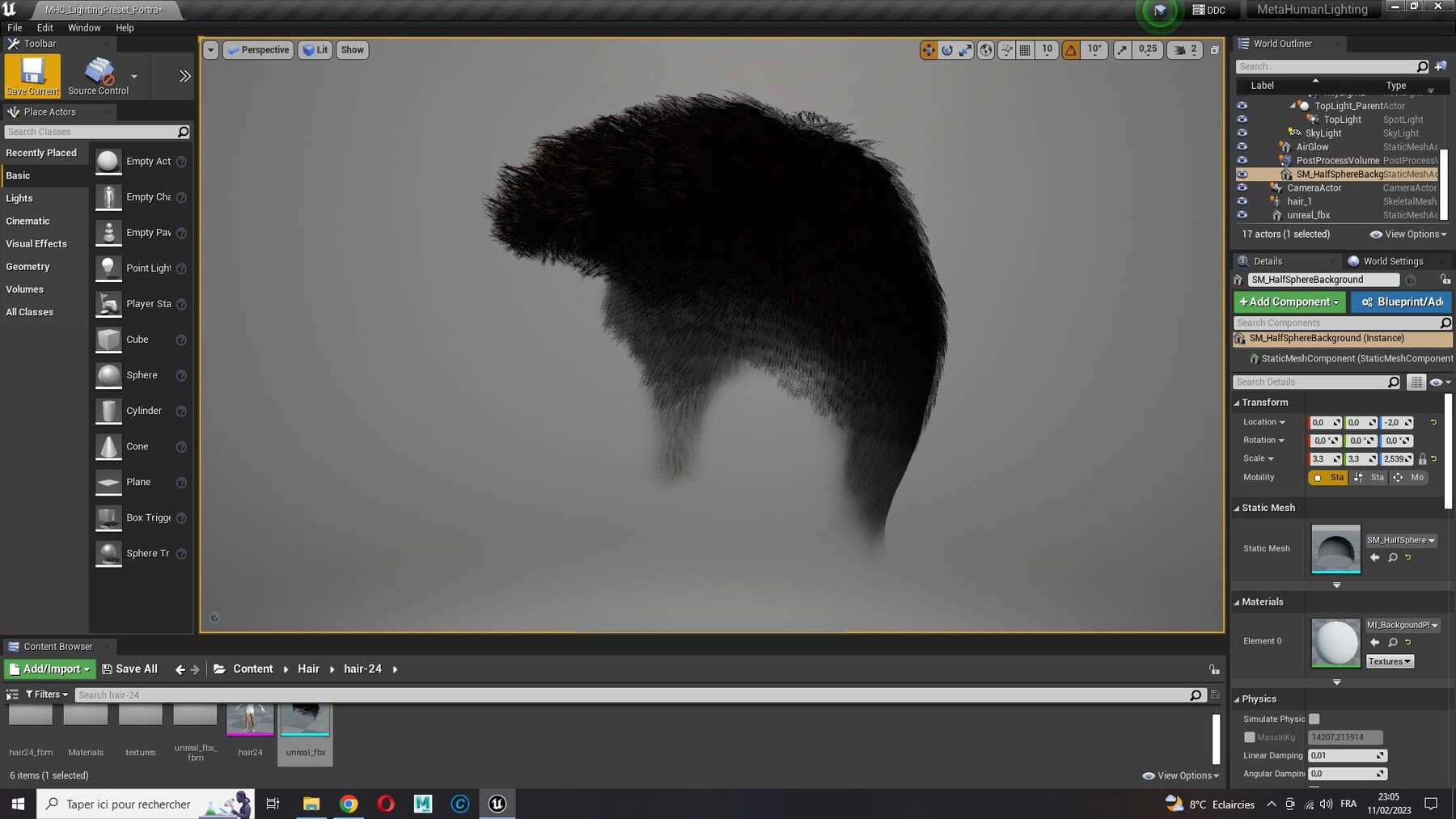Toggle visibility of SkyLight actor
Image resolution: width=1456 pixels, height=819 pixels.
[x=1242, y=133]
